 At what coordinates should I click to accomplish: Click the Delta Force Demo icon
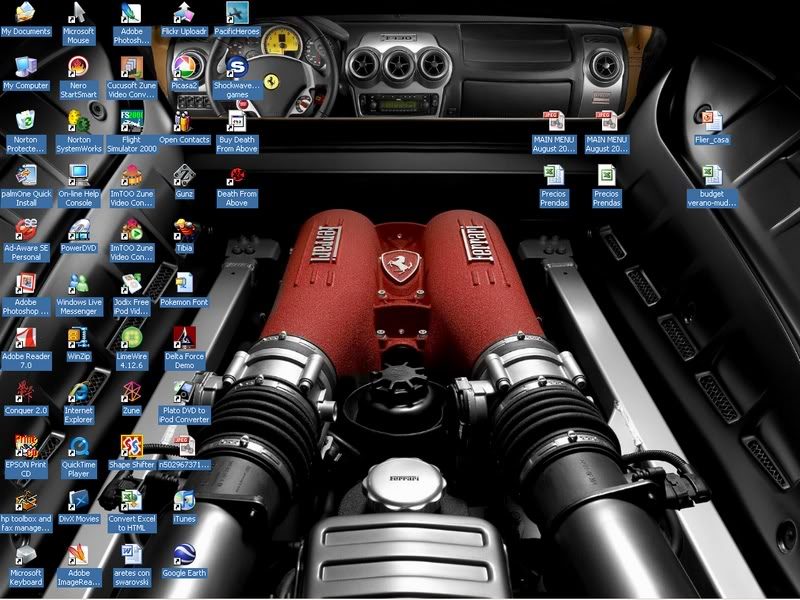click(184, 337)
